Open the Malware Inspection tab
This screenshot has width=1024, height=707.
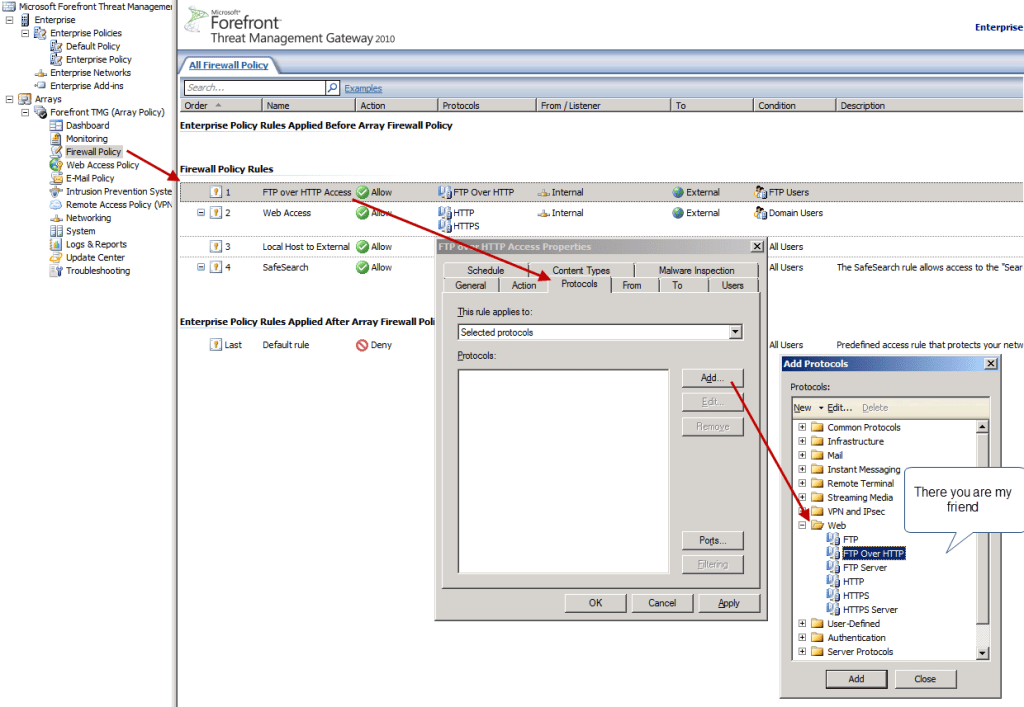pos(696,270)
